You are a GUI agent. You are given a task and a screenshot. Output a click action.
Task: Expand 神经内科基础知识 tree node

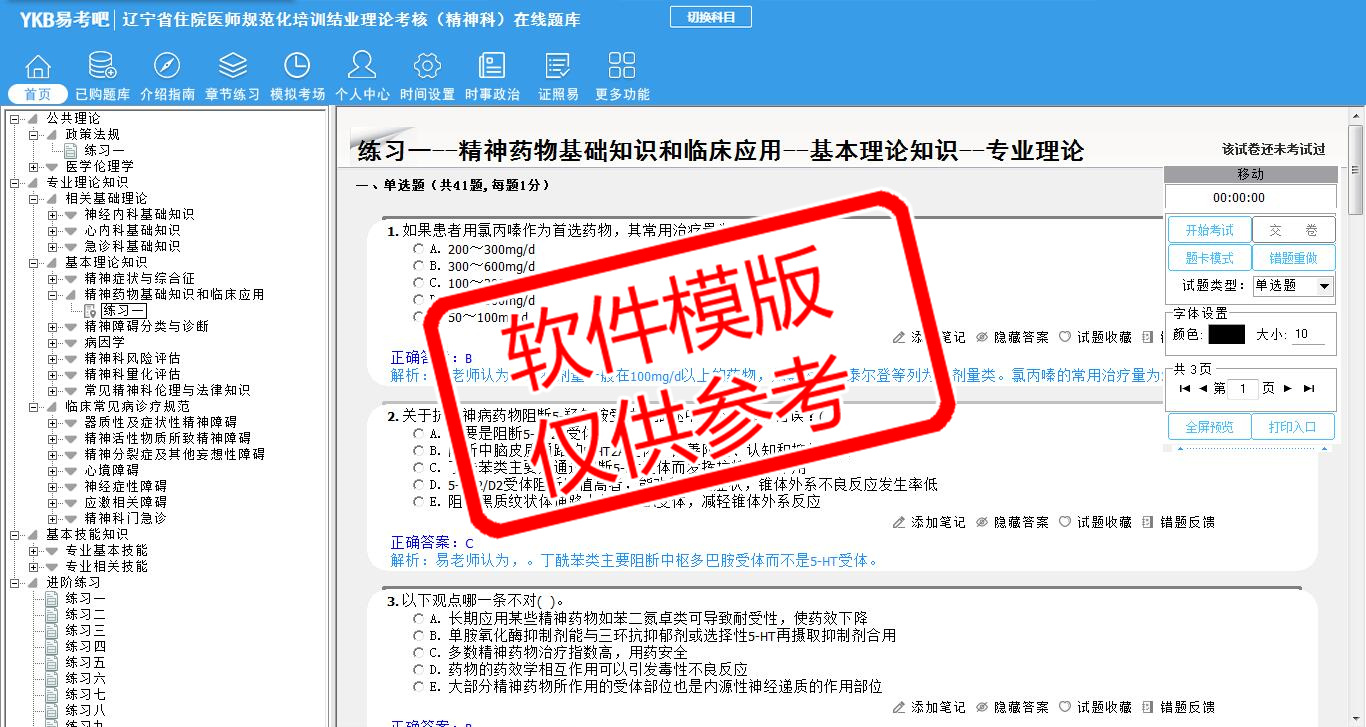tap(53, 214)
